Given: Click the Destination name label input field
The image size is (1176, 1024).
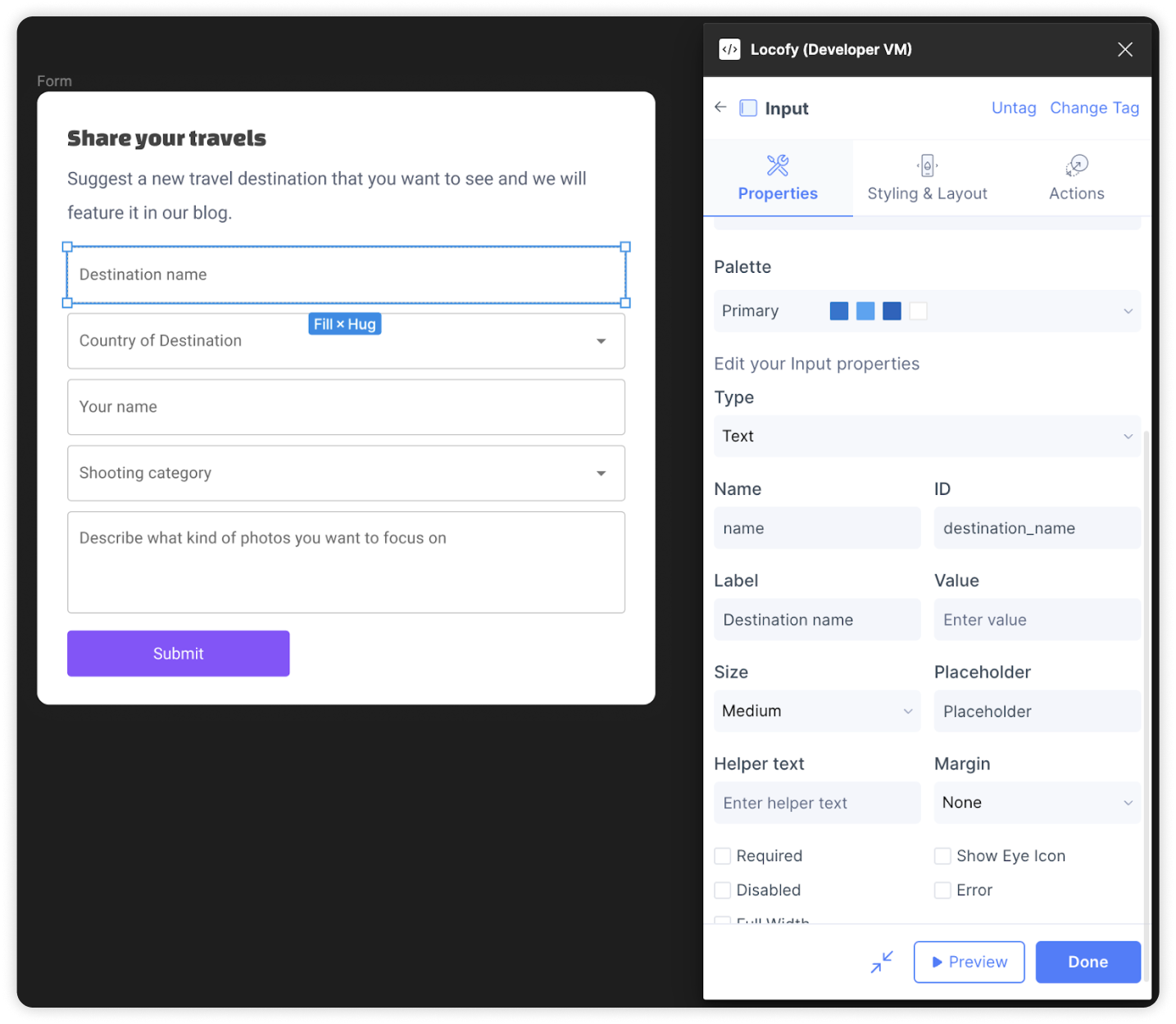Looking at the screenshot, I should pos(816,619).
